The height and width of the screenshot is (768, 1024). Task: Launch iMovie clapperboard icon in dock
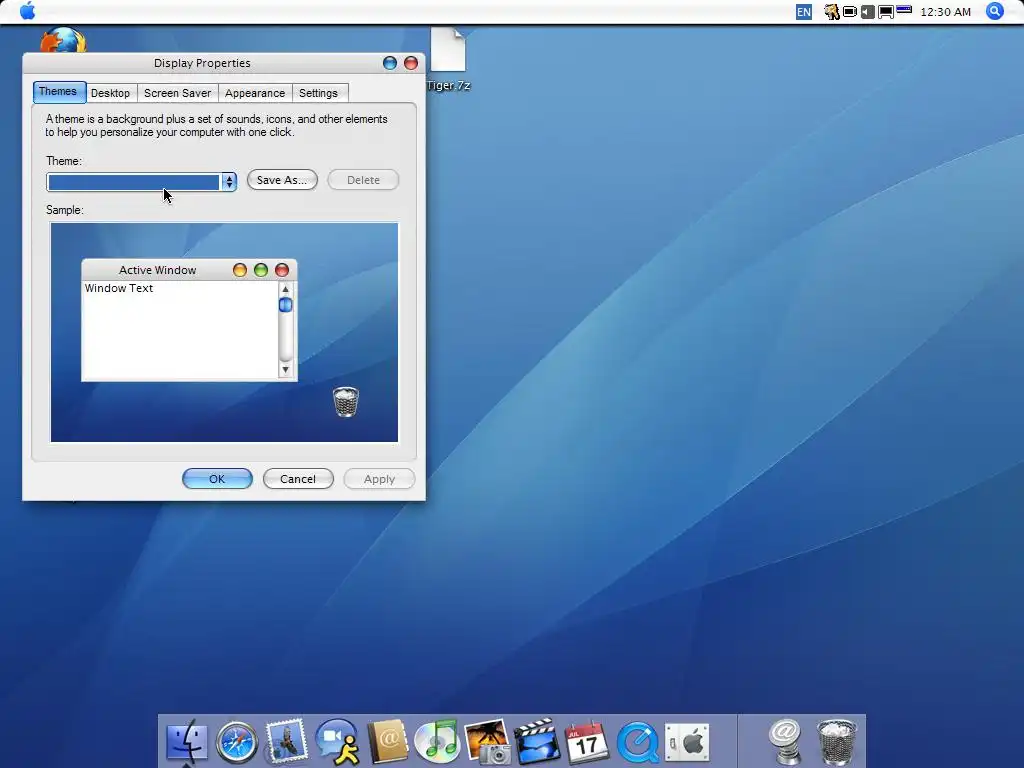click(537, 742)
